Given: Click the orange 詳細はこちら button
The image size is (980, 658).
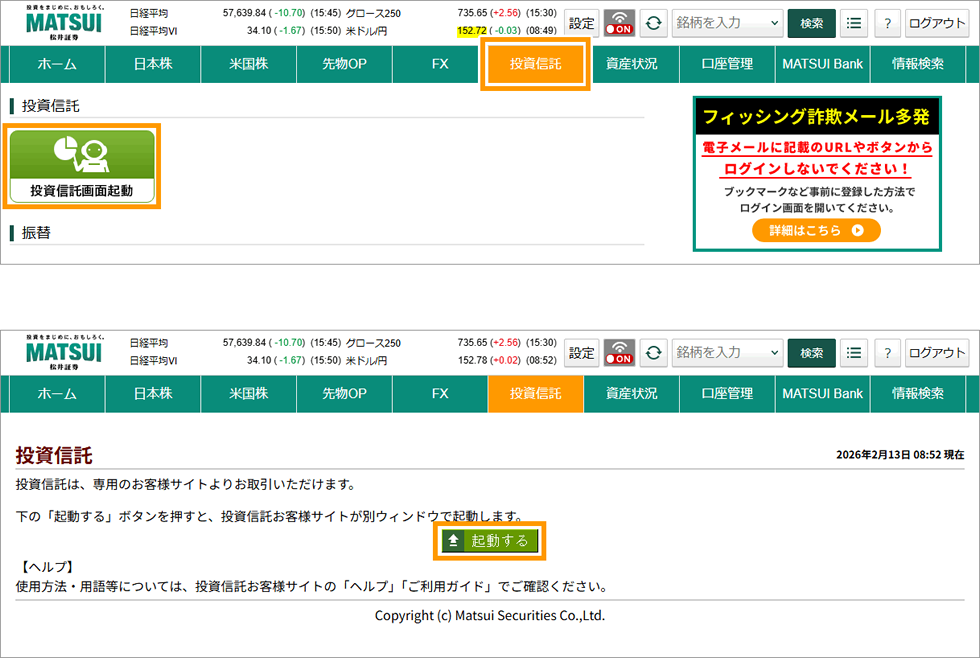Looking at the screenshot, I should point(816,230).
